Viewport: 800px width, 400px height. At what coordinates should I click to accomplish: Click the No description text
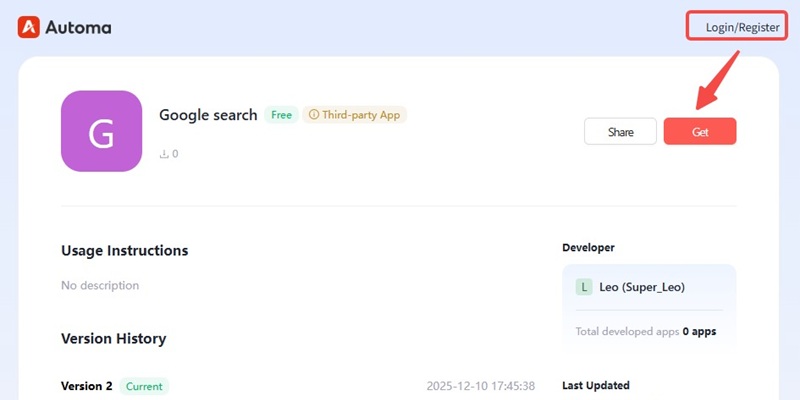[x=100, y=285]
